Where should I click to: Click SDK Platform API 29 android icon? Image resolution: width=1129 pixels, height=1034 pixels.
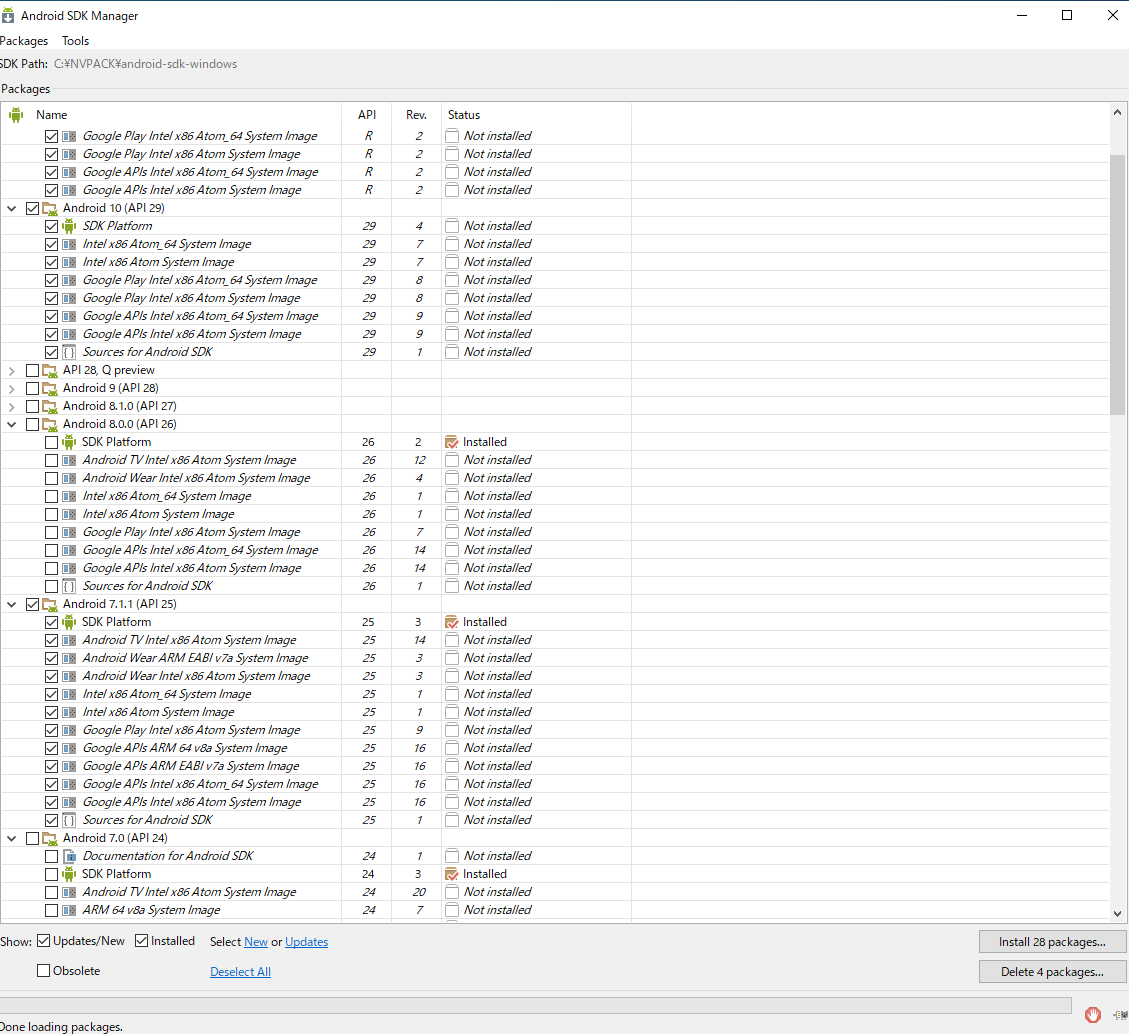(x=69, y=226)
